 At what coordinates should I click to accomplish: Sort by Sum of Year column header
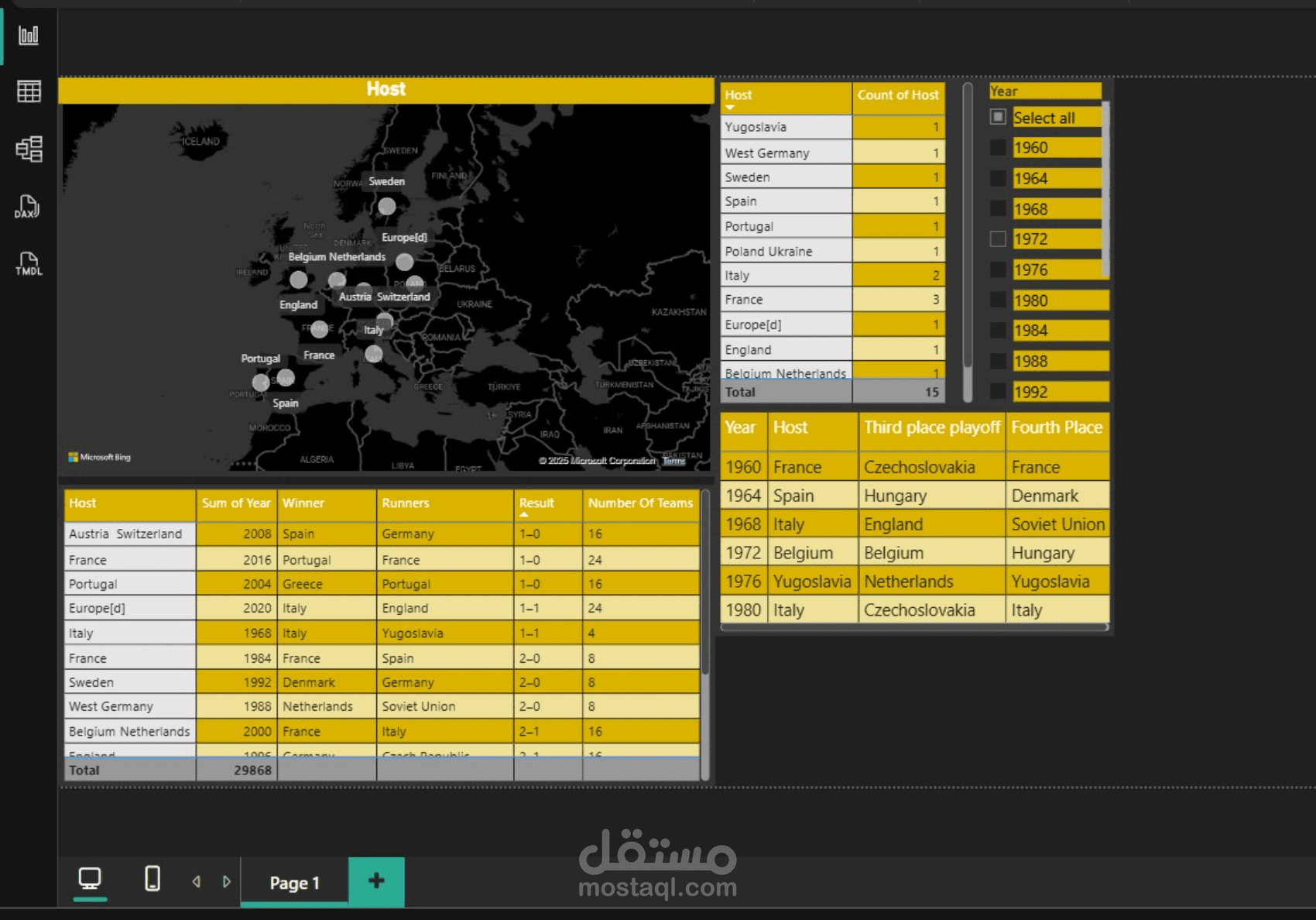coord(236,504)
